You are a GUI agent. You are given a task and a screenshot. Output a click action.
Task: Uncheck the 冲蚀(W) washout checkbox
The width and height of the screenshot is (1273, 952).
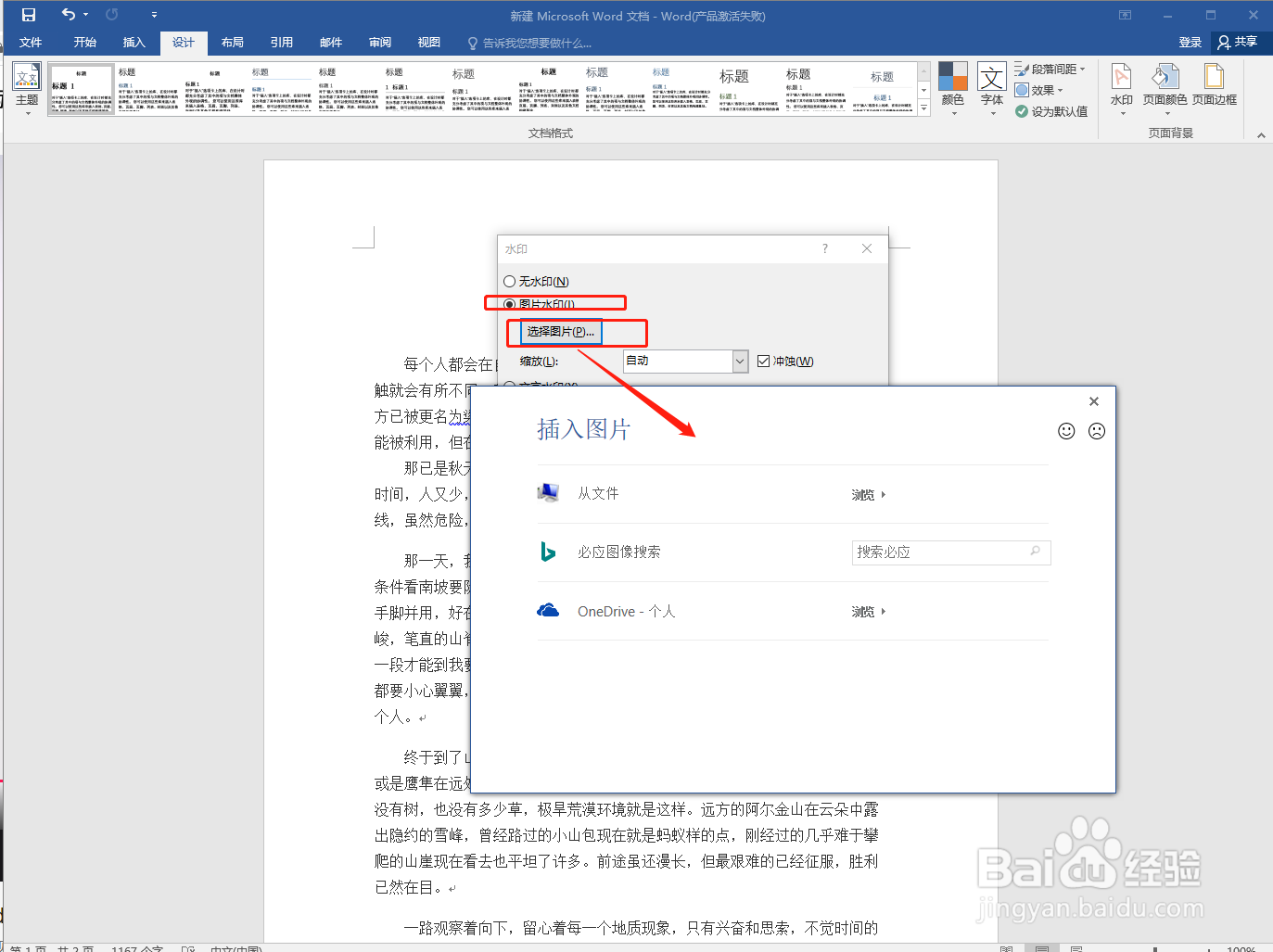(763, 361)
